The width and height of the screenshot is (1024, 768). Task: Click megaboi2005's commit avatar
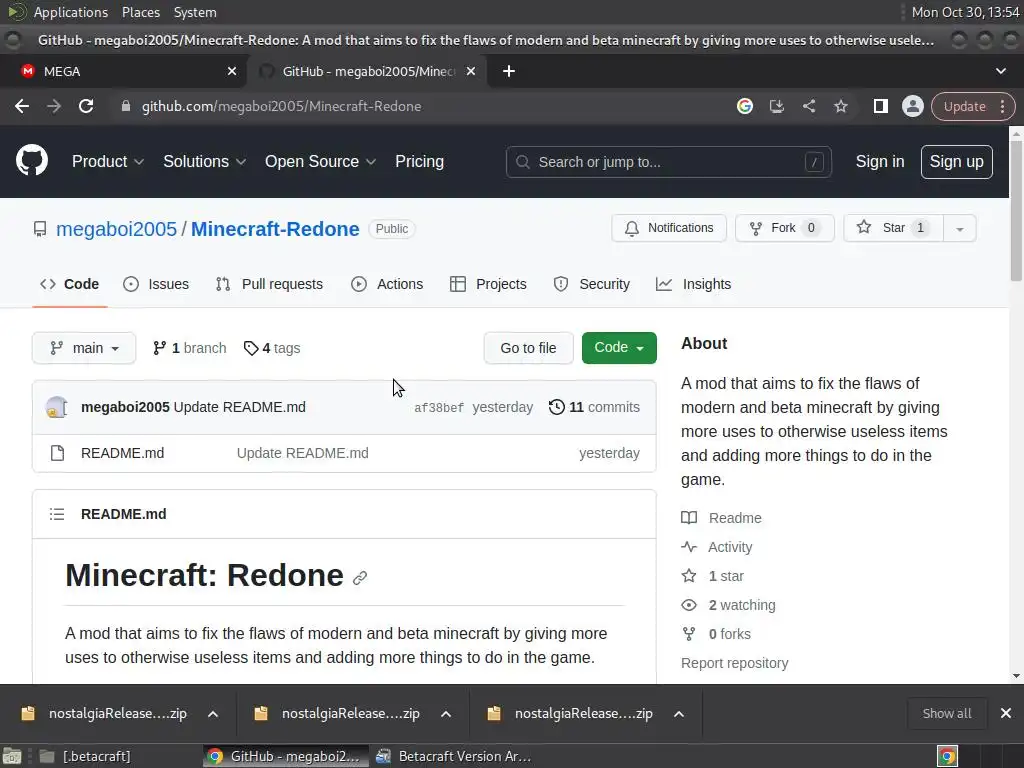(x=57, y=407)
